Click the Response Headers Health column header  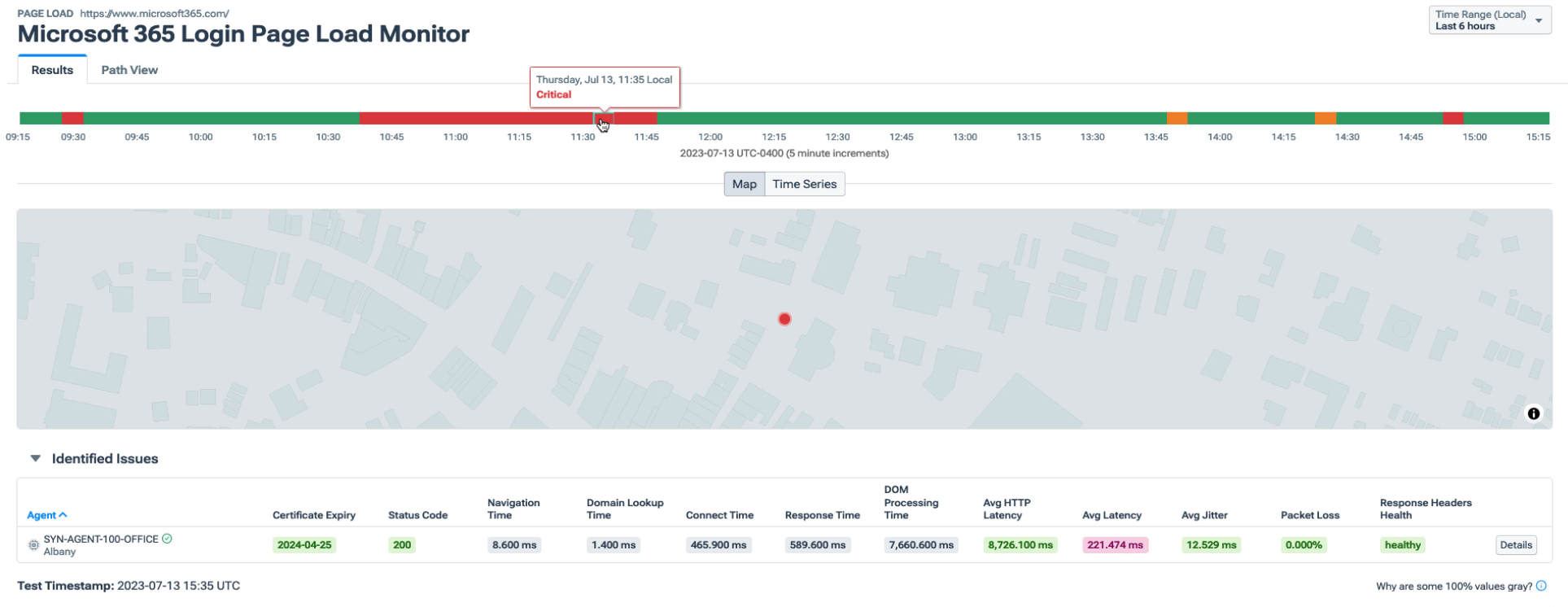[1426, 509]
